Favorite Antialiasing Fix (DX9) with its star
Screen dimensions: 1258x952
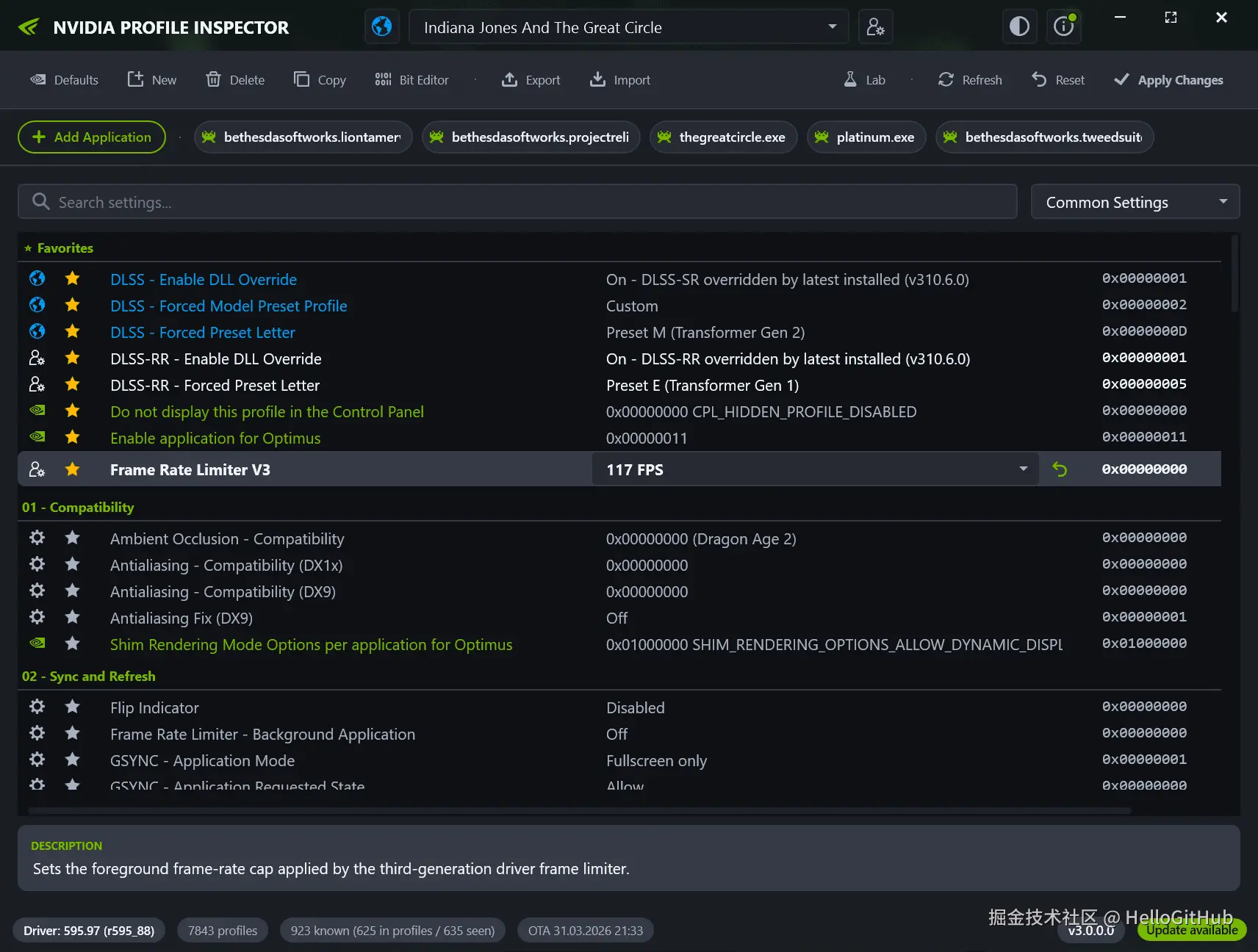72,617
